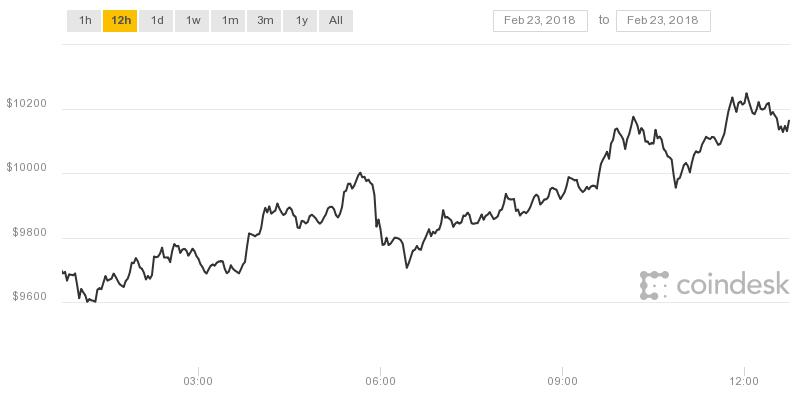
Task: Show All price history
Action: click(x=336, y=21)
